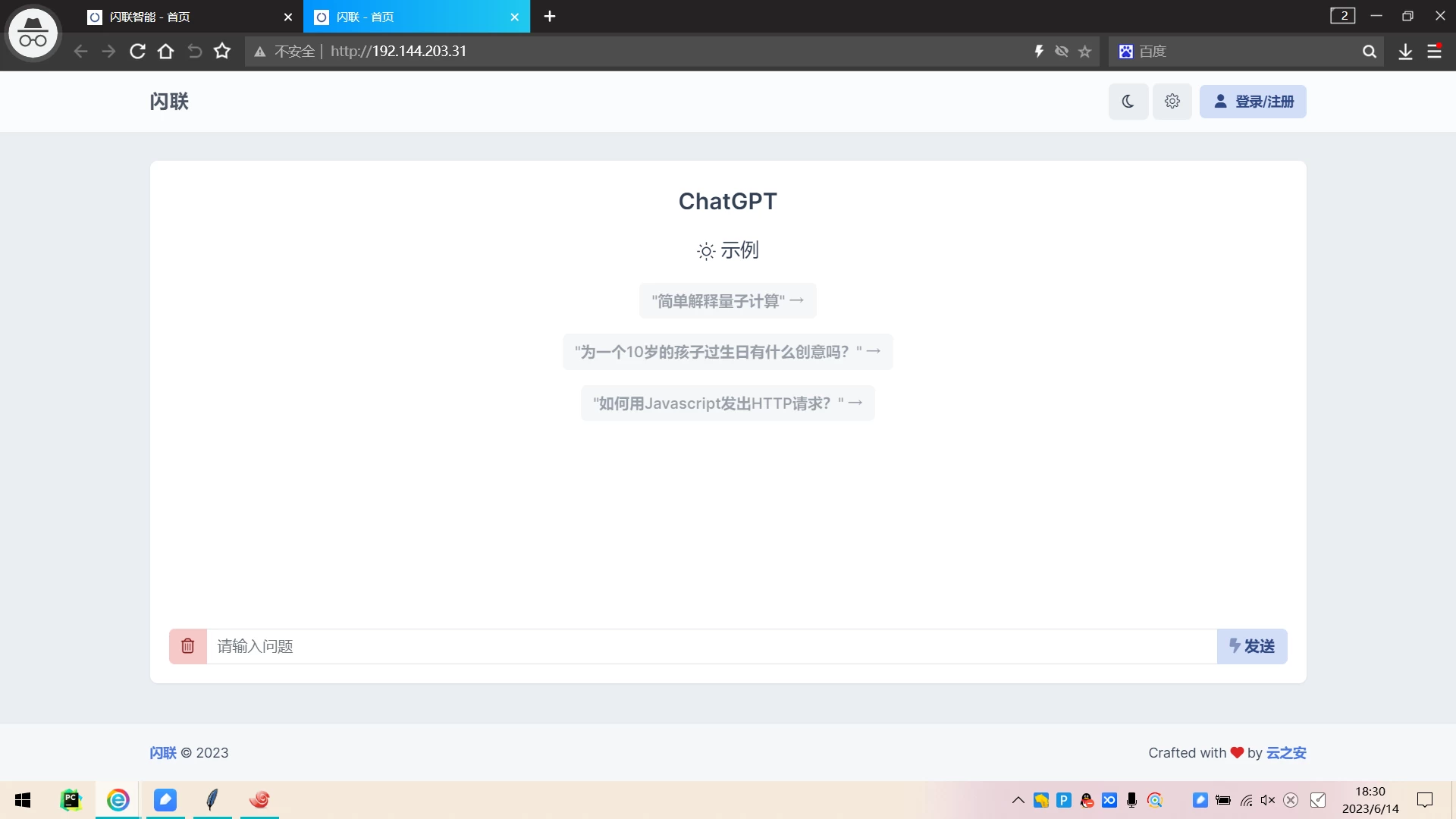1456x819 pixels.
Task: Go to the browser home page icon
Action: pyautogui.click(x=165, y=52)
